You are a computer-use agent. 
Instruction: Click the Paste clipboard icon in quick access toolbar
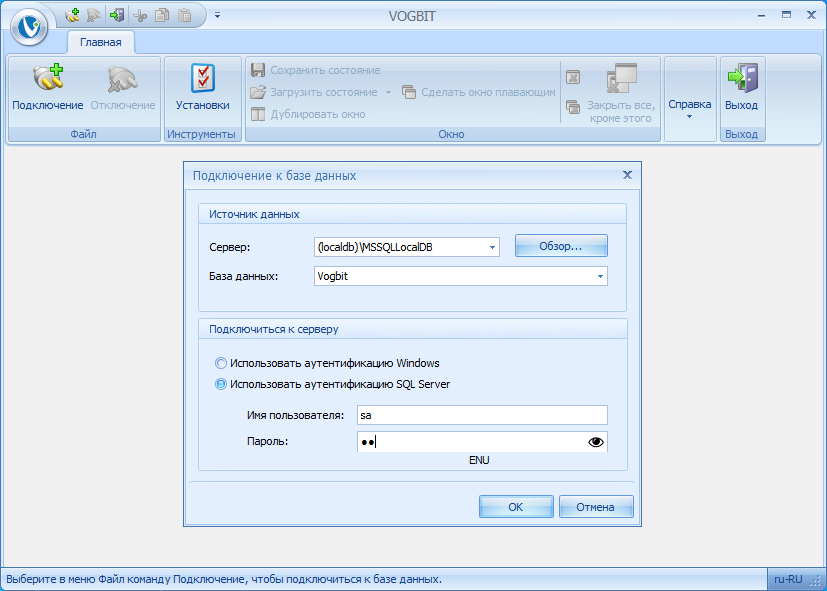tap(185, 15)
